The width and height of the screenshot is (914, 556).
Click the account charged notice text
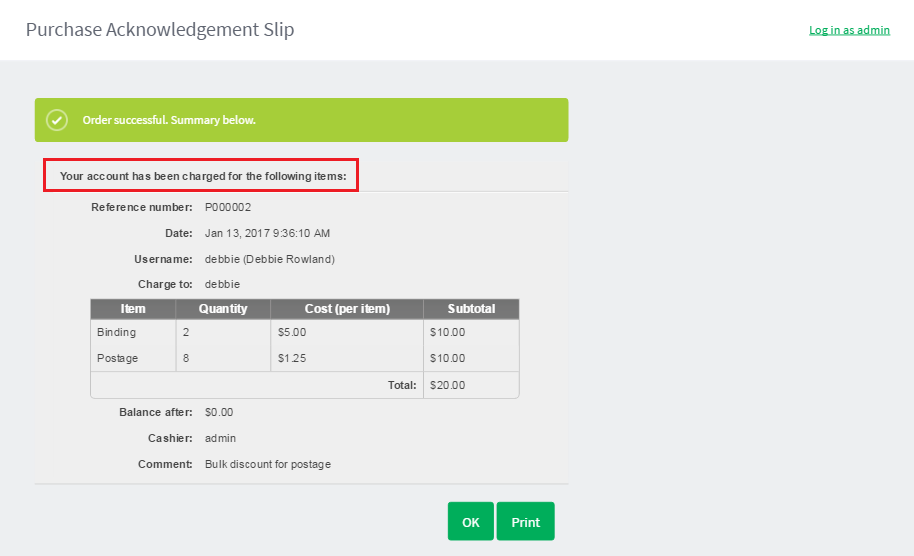point(203,176)
